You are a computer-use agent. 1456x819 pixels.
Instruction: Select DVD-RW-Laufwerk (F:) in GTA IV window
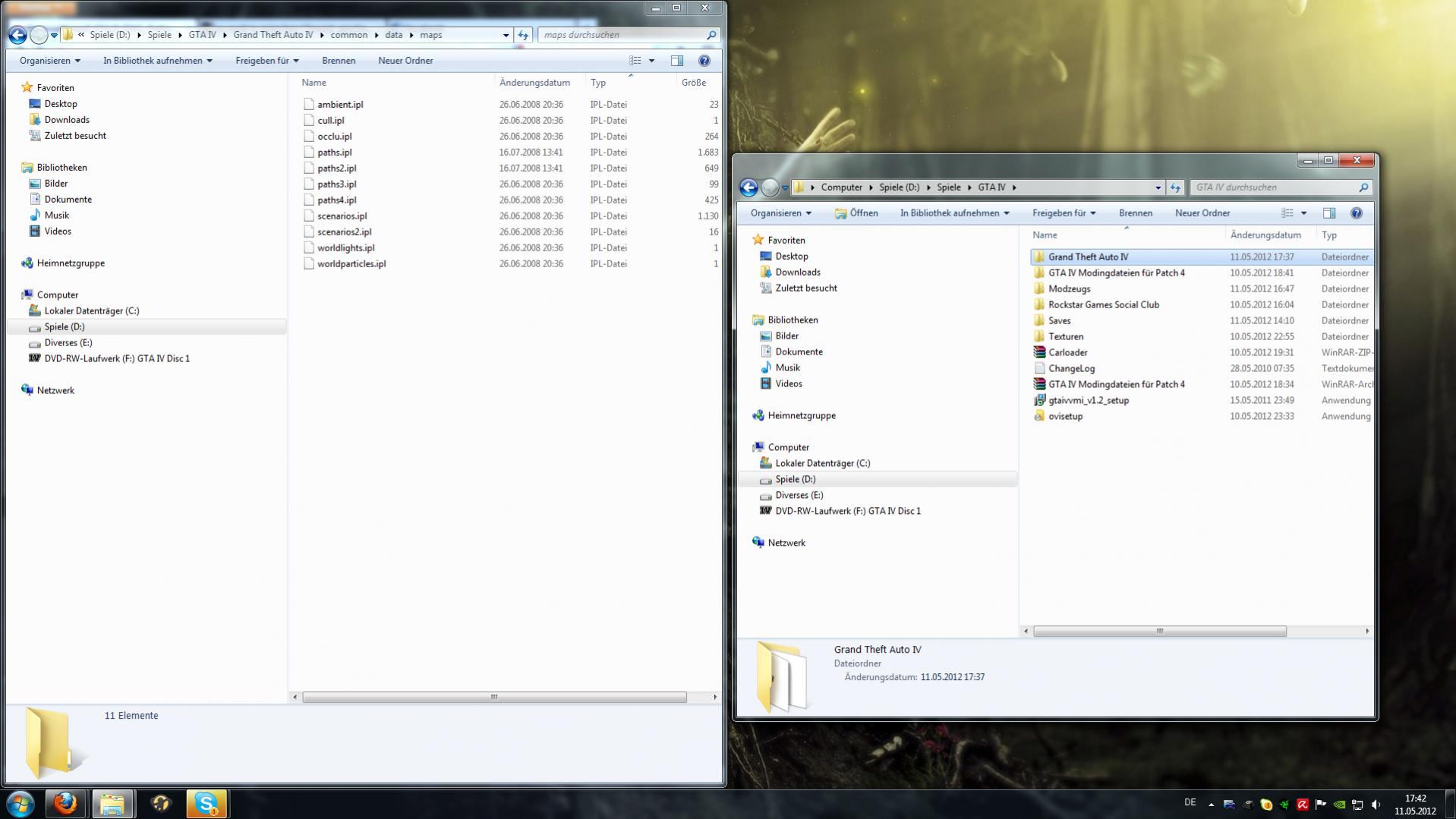point(847,512)
